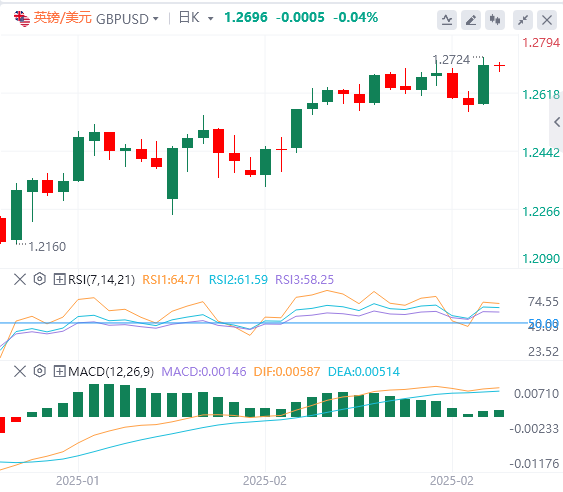
Task: Open RSI indicator settings gear
Action: [39, 279]
